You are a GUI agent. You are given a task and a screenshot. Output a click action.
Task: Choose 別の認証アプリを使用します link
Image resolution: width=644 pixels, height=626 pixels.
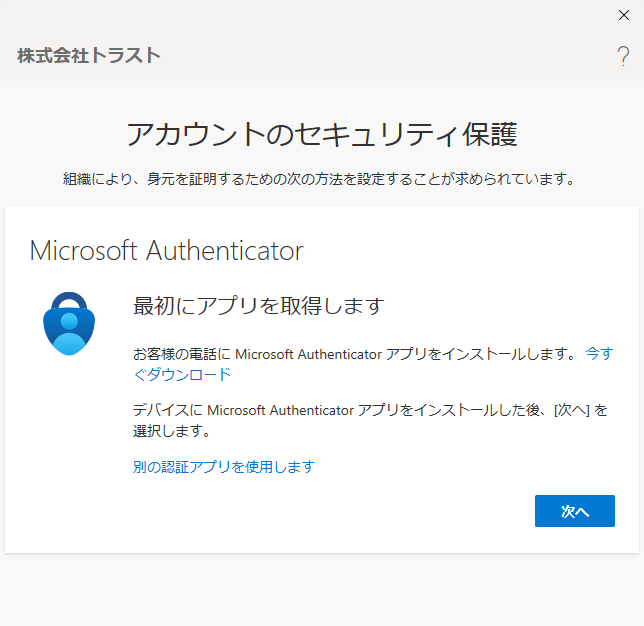point(224,467)
